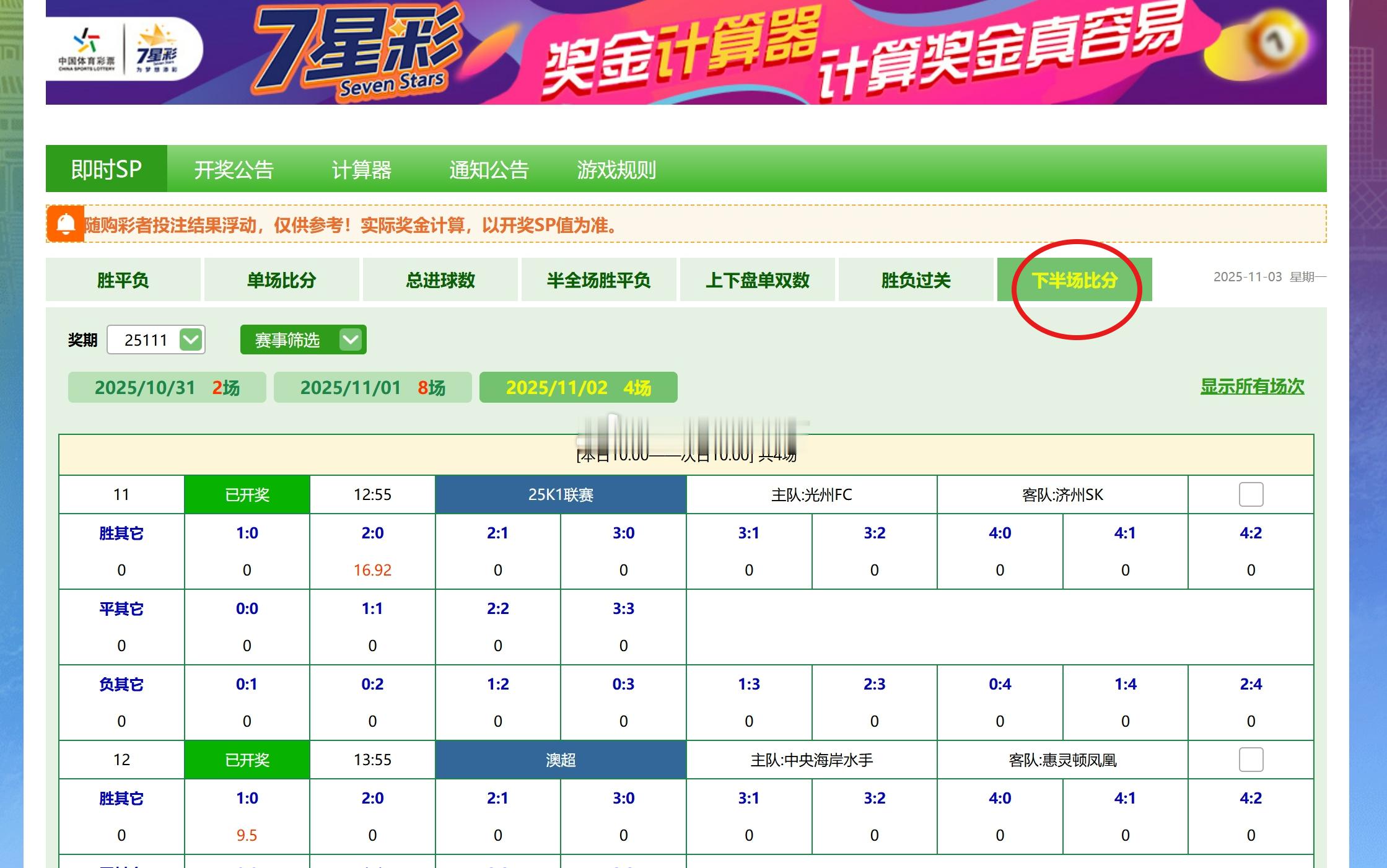The image size is (1387, 868).
Task: Select the 胜负过关 tab
Action: pyautogui.click(x=916, y=280)
